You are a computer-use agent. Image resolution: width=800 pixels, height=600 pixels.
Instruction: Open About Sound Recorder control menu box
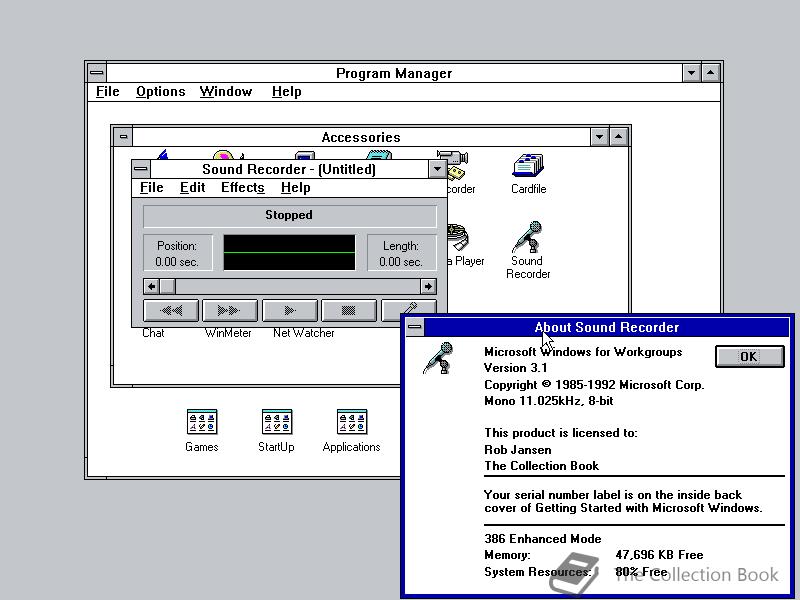pyautogui.click(x=415, y=327)
